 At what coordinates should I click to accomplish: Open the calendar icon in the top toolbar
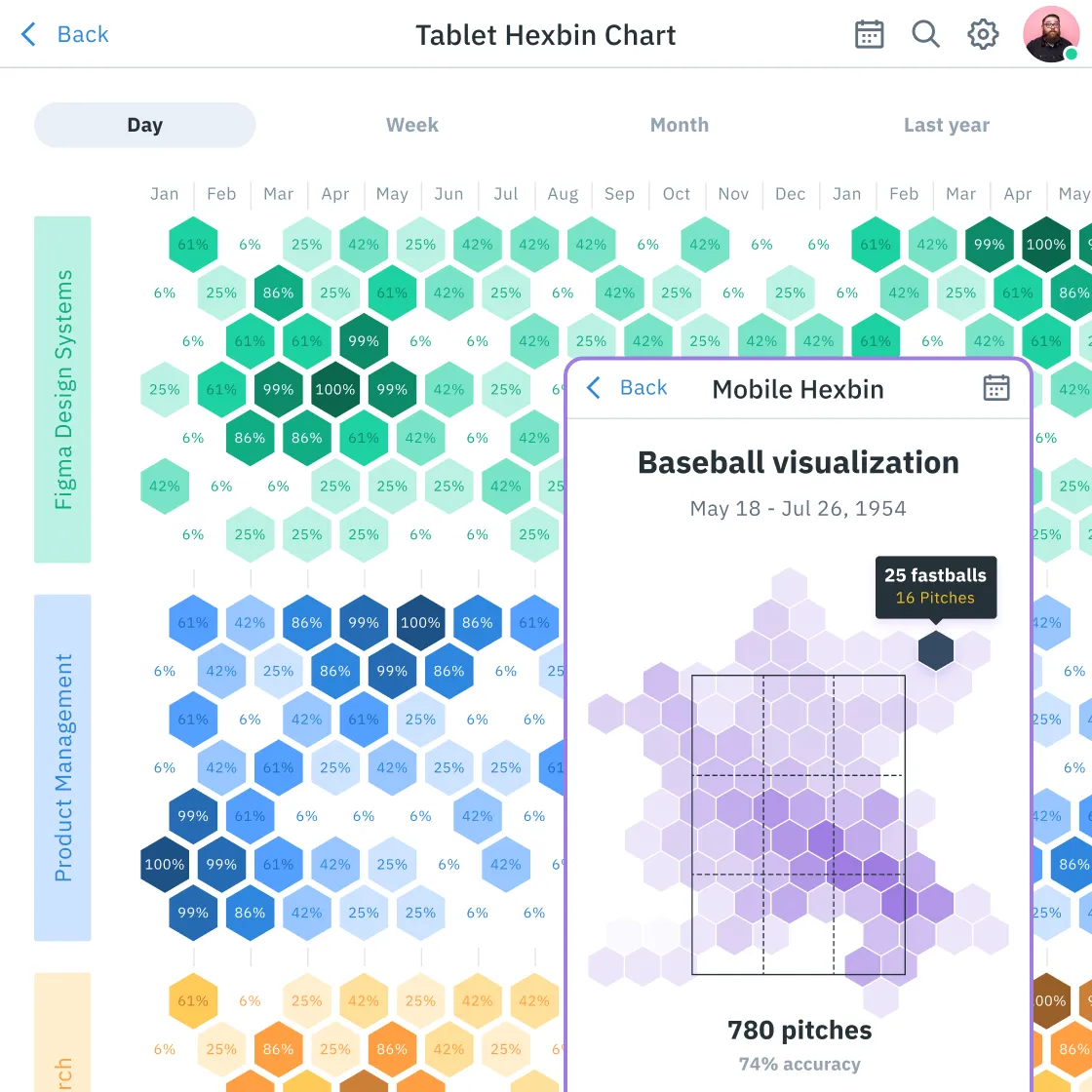click(869, 34)
